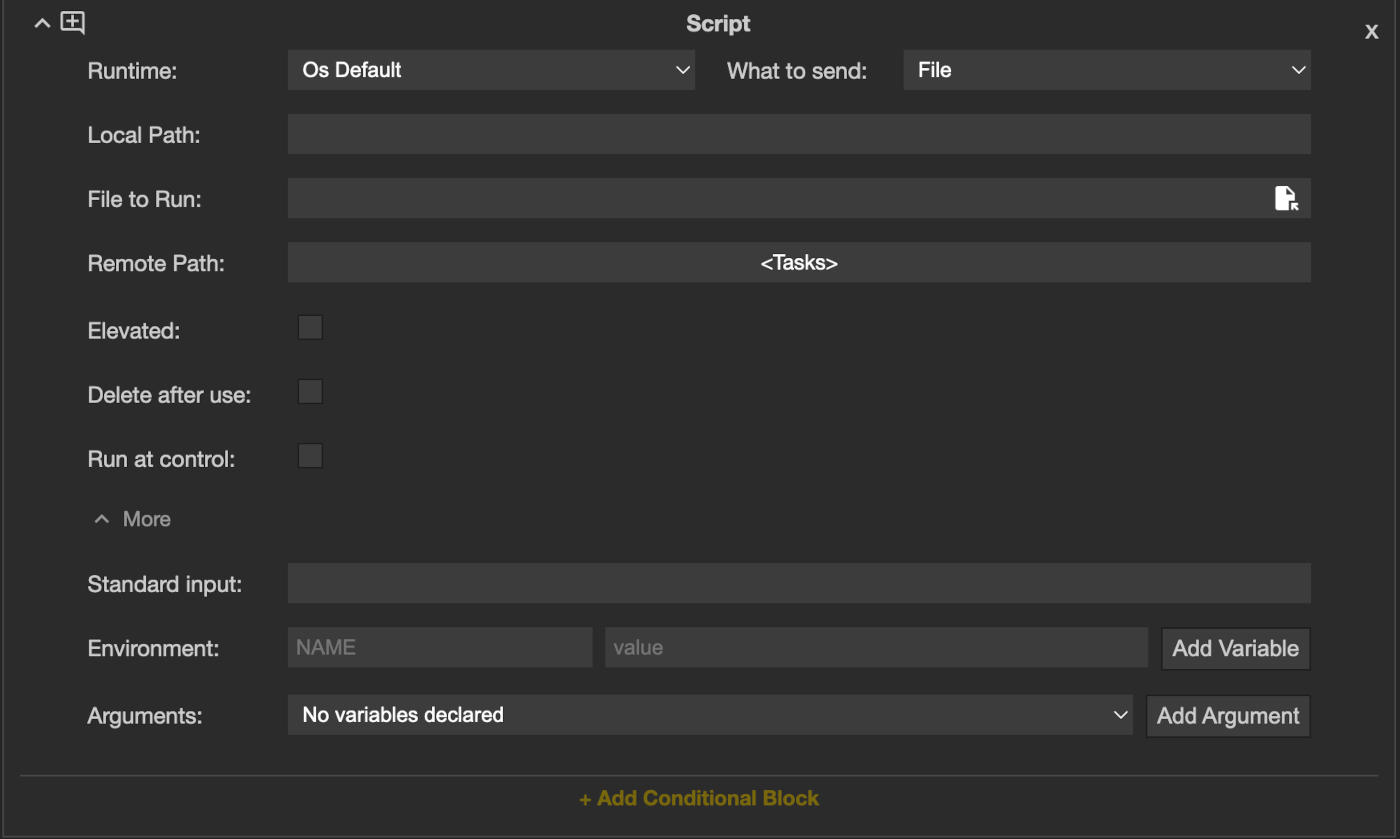Click the Add Argument button
Screen dimensions: 1400x839
[1228, 716]
